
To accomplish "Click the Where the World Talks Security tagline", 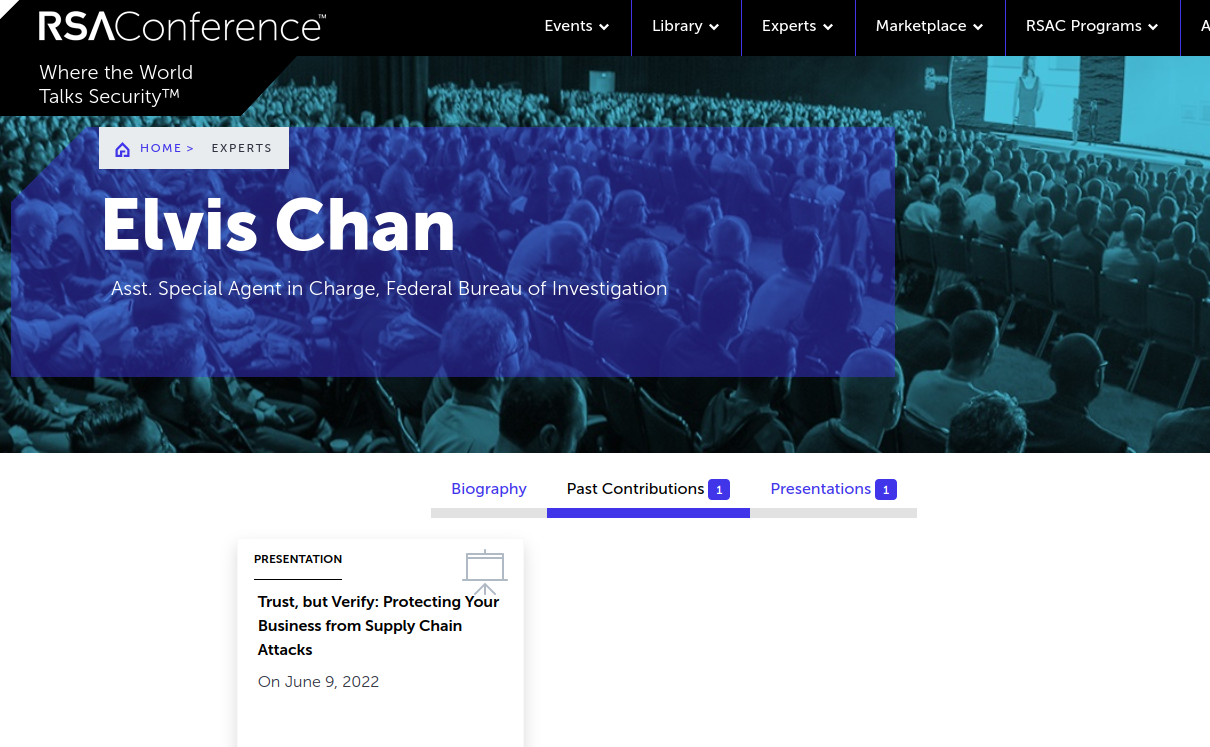I will click(116, 85).
